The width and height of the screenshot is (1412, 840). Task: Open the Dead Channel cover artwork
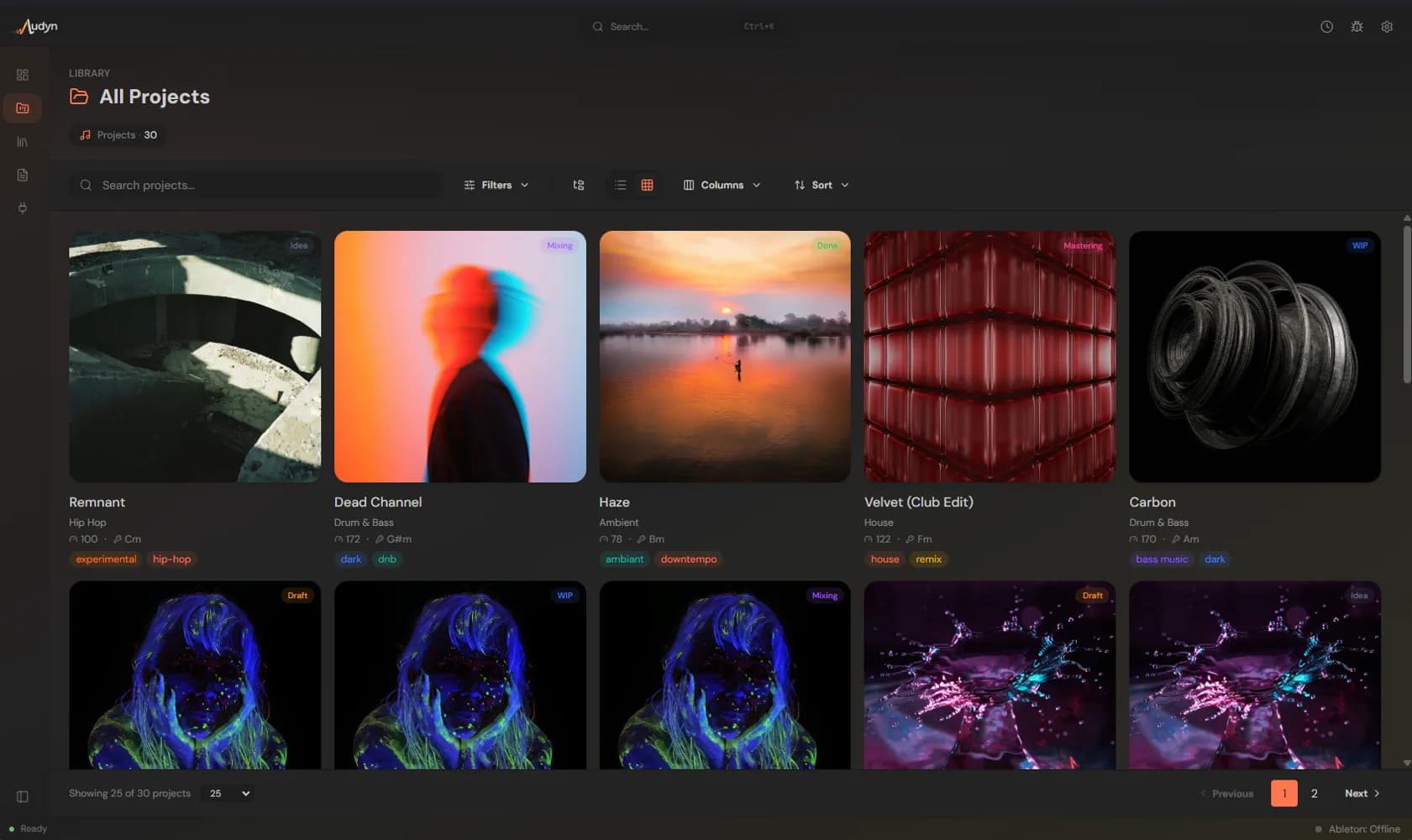pos(460,357)
